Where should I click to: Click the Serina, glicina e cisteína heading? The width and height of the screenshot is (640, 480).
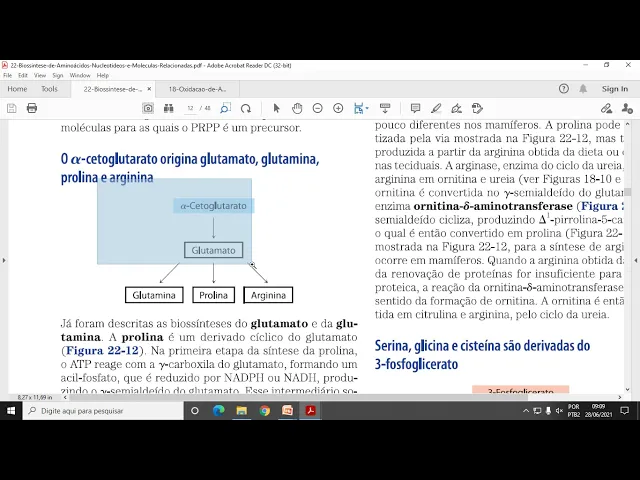click(x=482, y=355)
